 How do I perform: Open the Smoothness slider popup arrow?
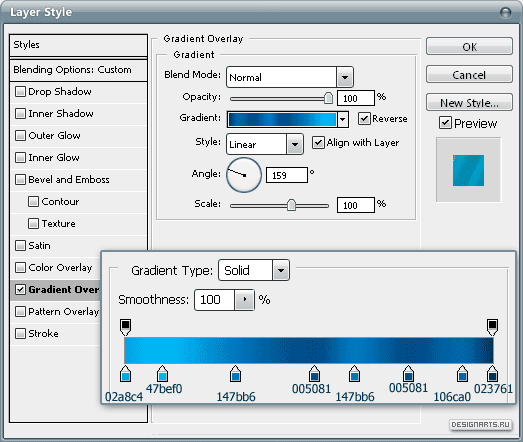pyautogui.click(x=244, y=300)
